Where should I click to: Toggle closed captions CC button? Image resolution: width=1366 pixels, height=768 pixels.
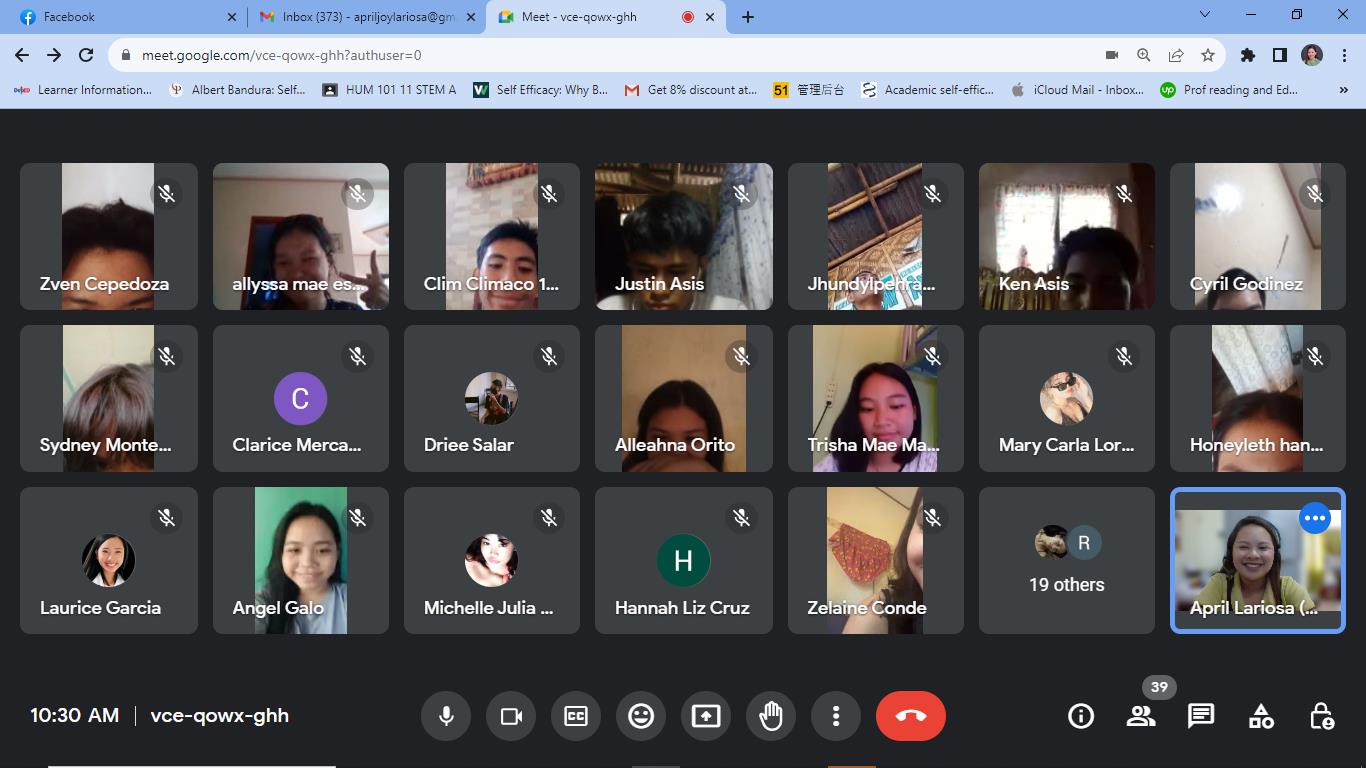coord(576,716)
